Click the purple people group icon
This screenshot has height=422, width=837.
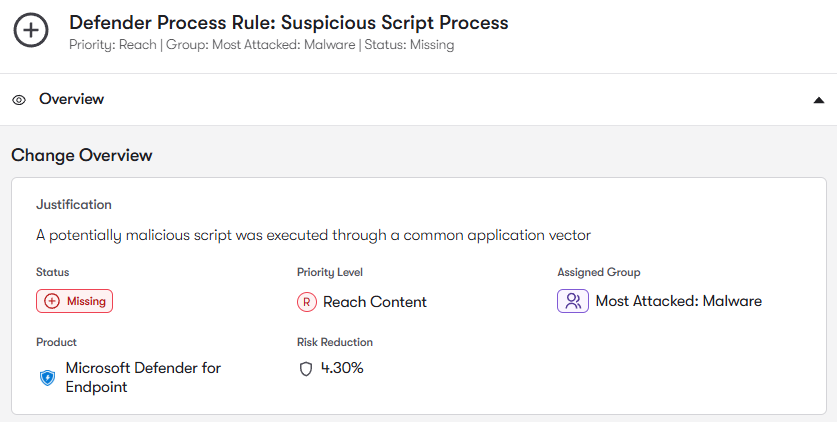pos(573,301)
